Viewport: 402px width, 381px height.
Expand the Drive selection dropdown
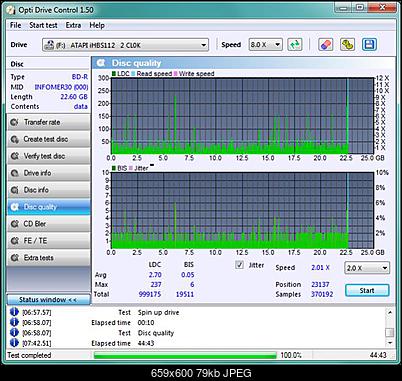[x=125, y=45]
